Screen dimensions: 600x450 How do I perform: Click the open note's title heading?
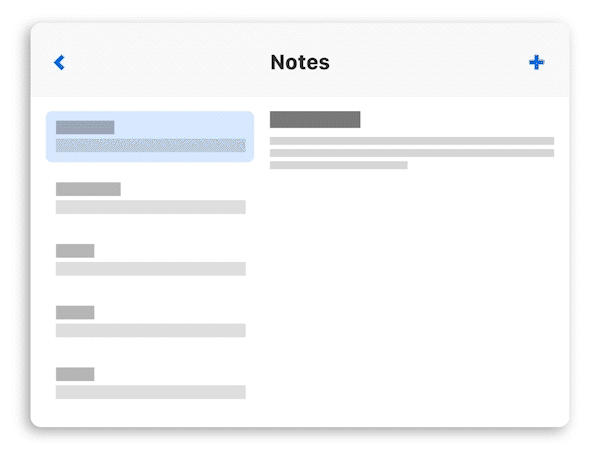(315, 120)
